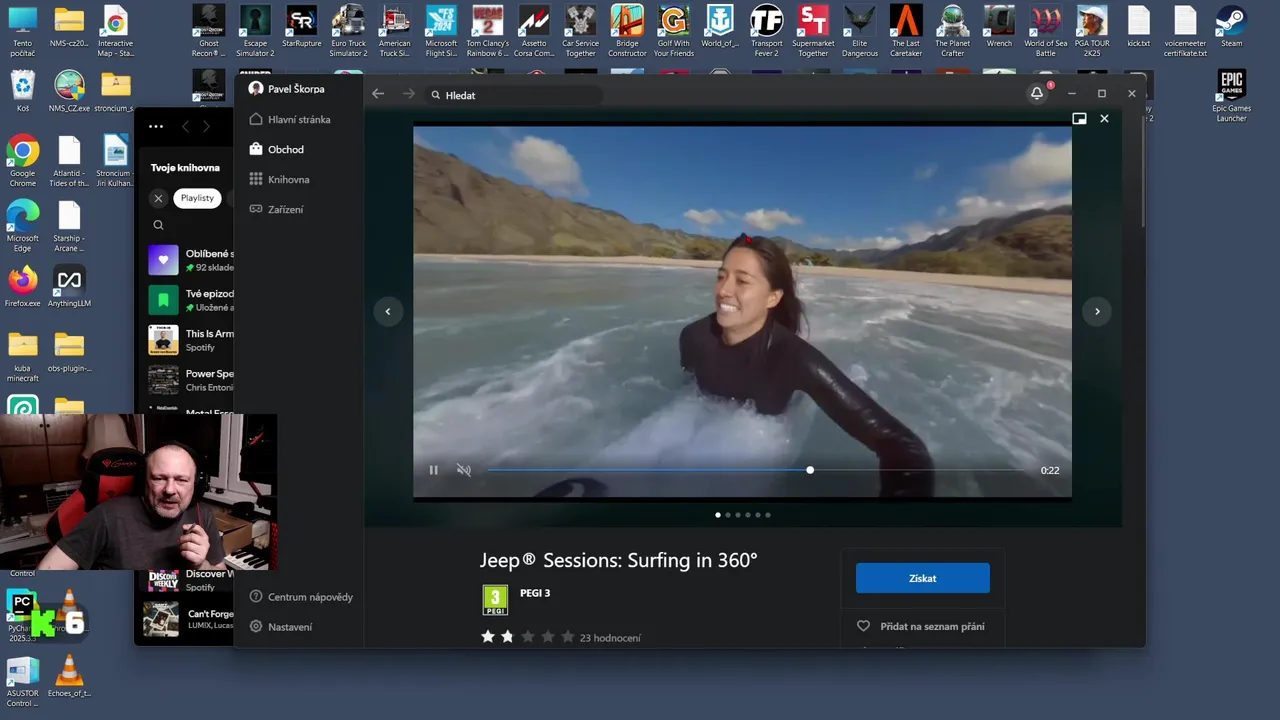1280x720 pixels.
Task: Launch The Planet Crafter shortcut
Action: click(x=952, y=31)
